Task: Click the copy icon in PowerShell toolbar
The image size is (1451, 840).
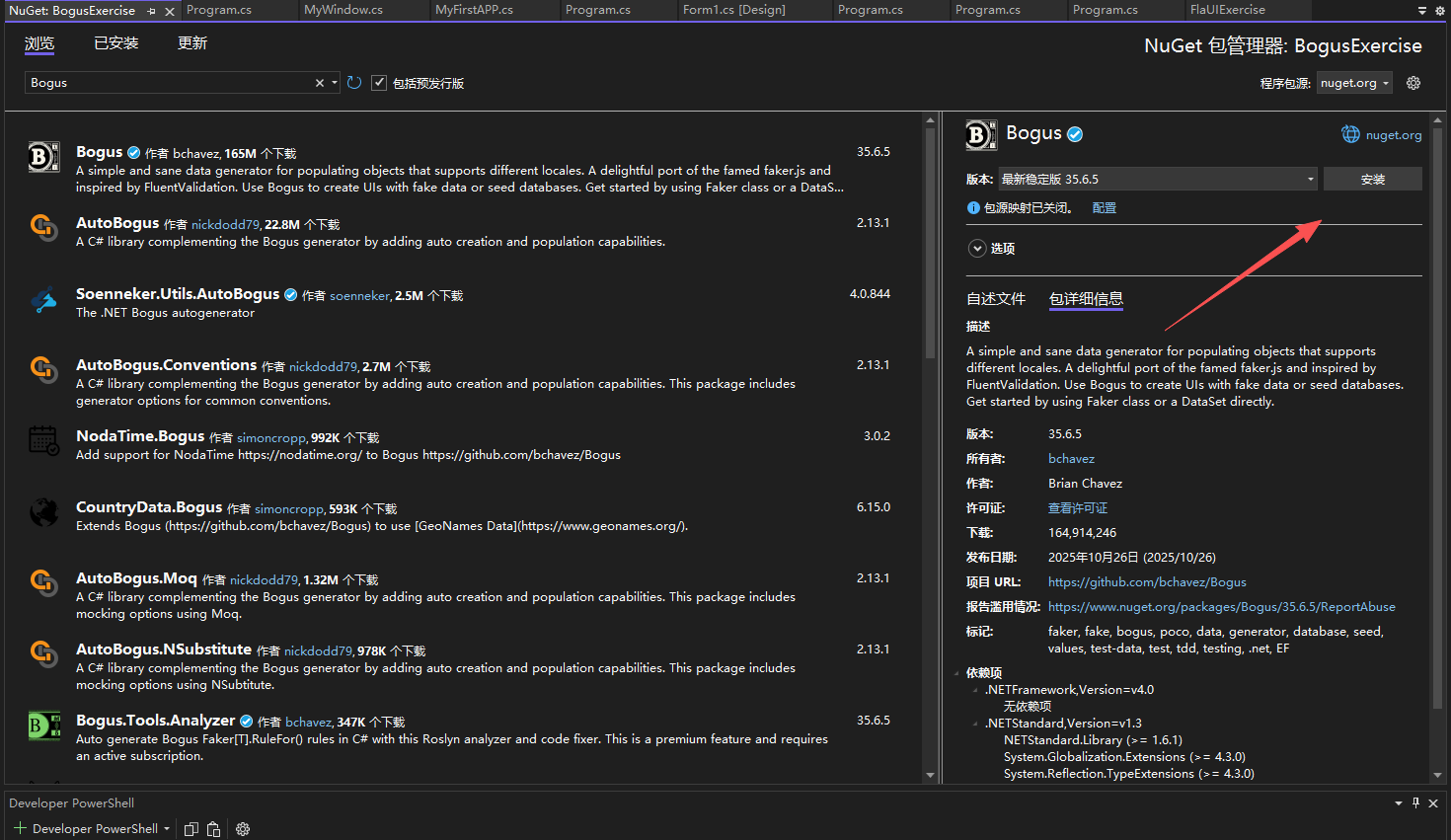Action: (x=191, y=829)
